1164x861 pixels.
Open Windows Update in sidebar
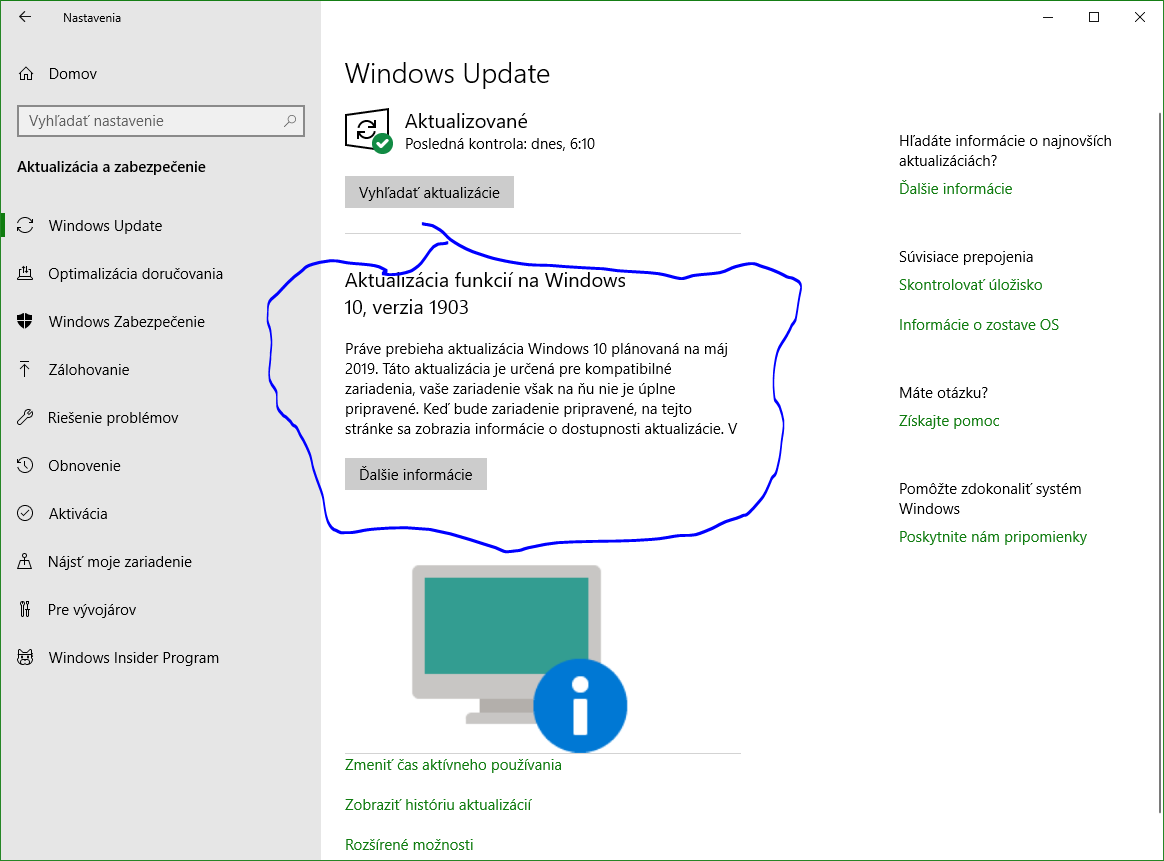[x=161, y=226]
